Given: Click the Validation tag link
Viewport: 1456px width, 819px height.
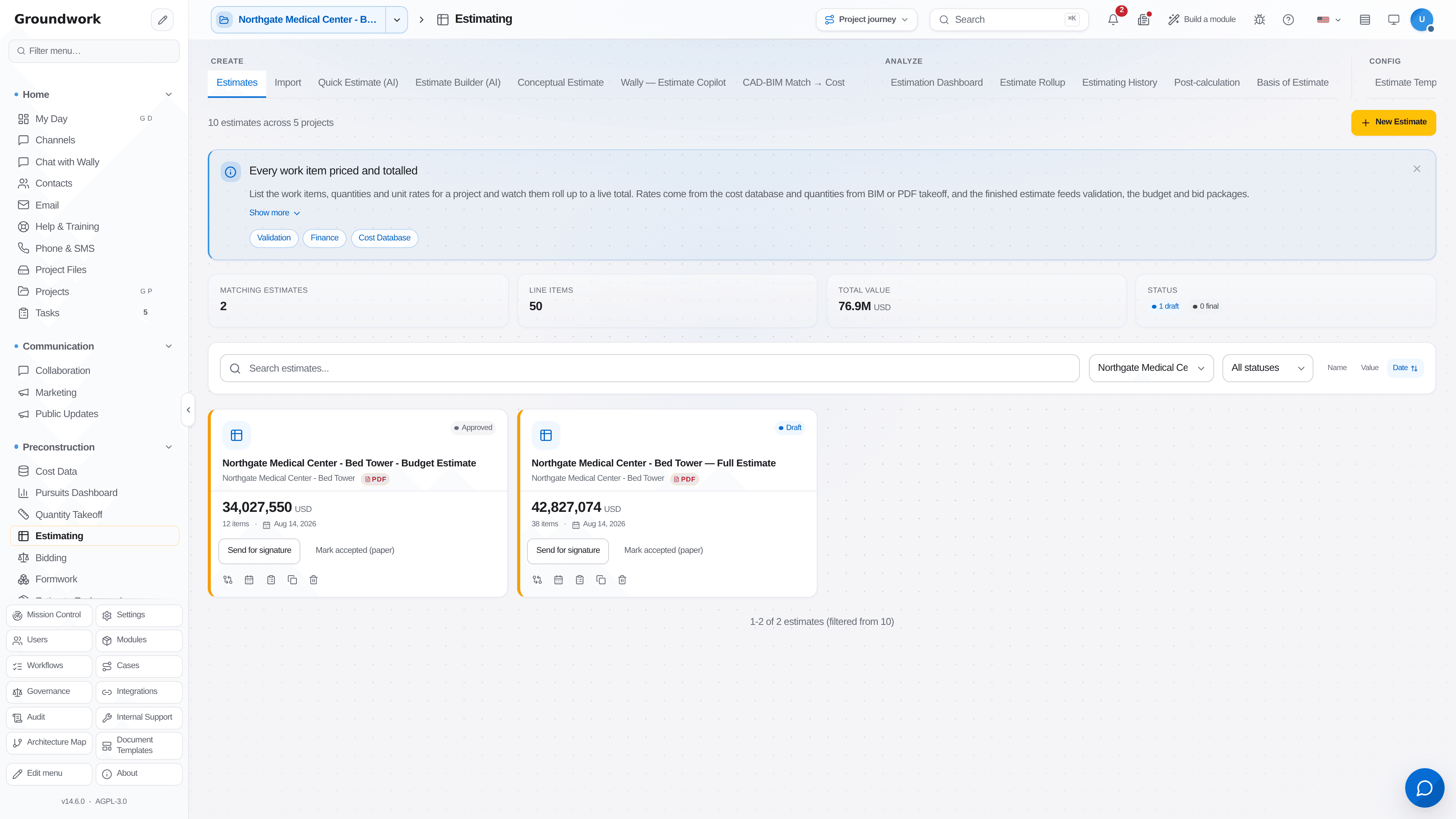Looking at the screenshot, I should tap(273, 238).
